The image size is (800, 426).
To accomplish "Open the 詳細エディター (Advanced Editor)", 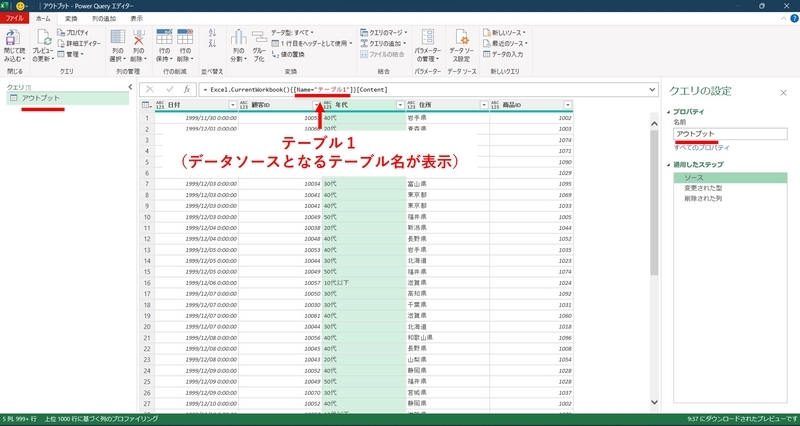I will pyautogui.click(x=79, y=43).
